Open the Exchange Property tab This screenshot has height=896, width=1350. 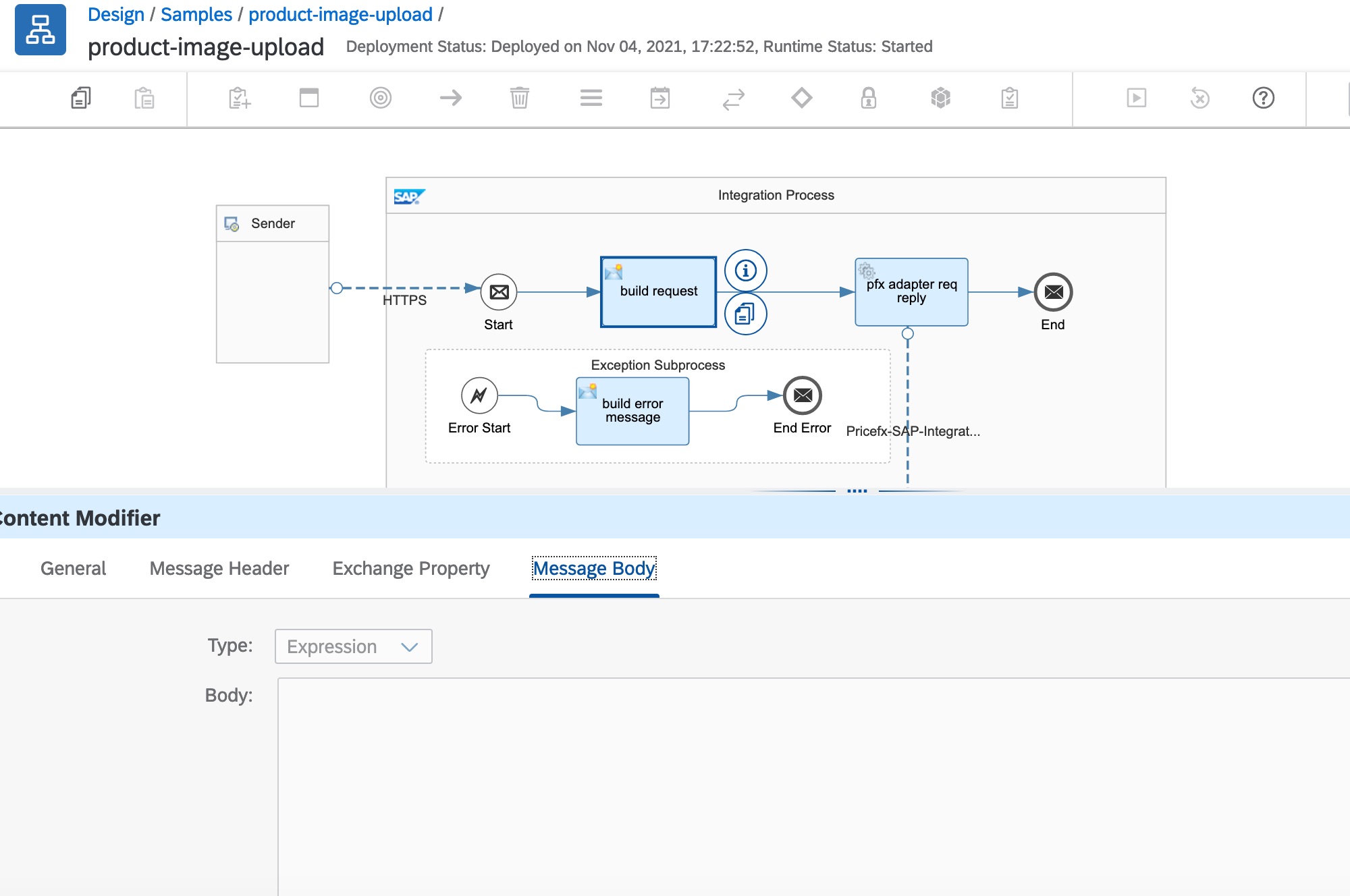coord(410,569)
